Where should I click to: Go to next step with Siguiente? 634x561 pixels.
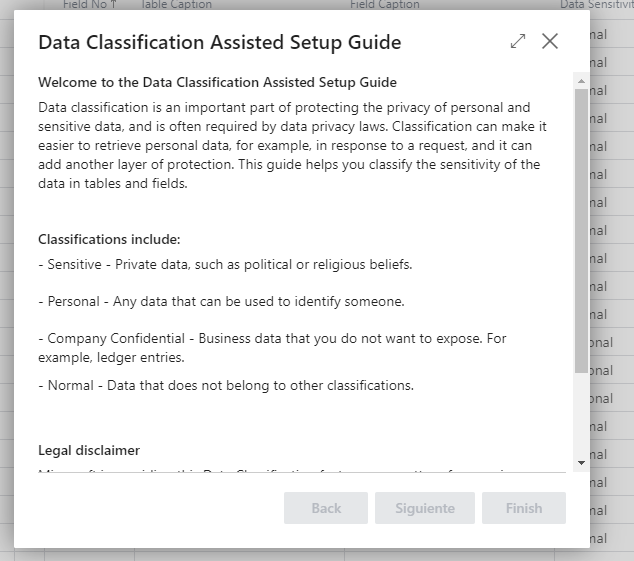425,508
